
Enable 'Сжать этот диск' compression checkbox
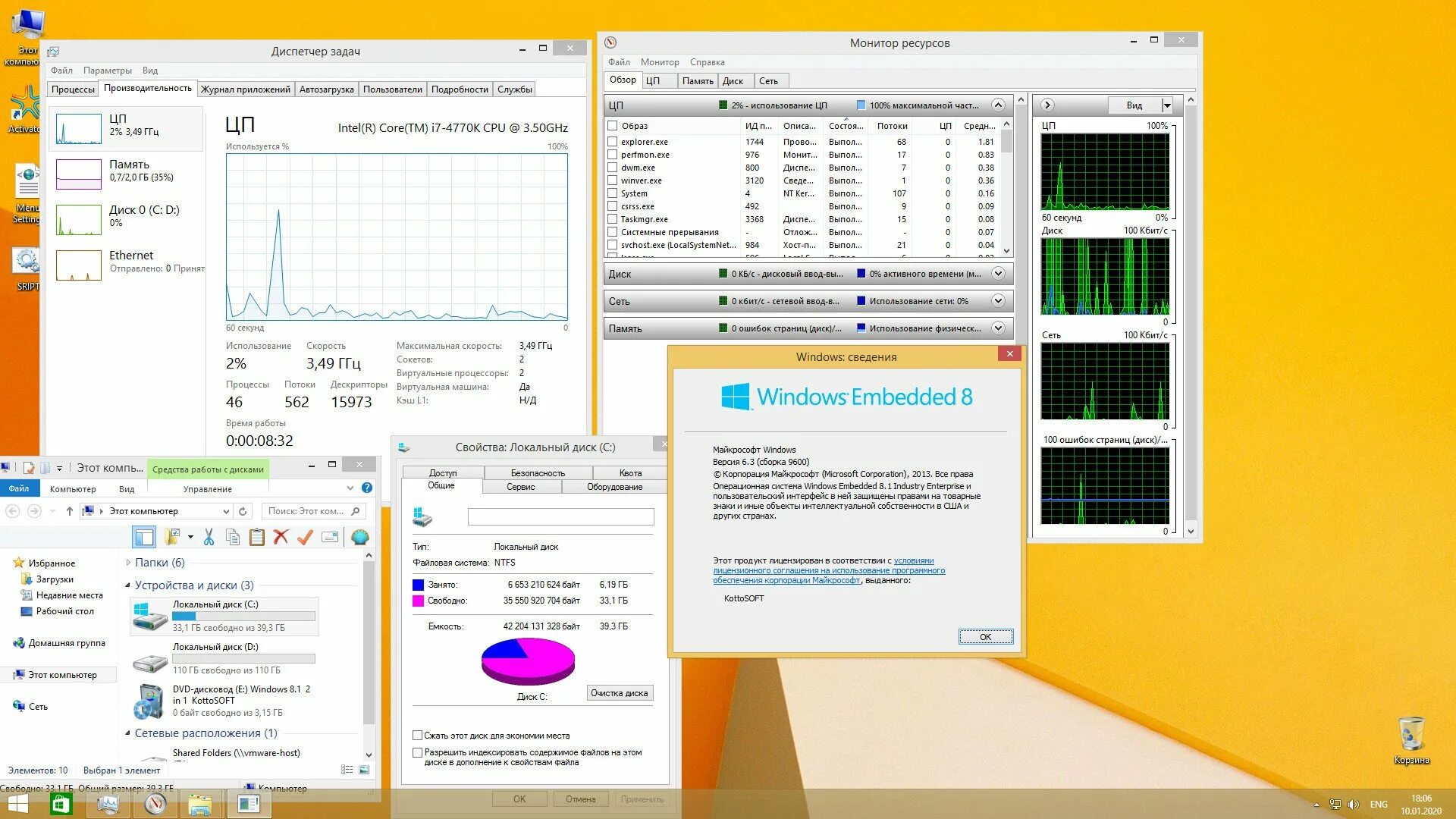coord(417,736)
